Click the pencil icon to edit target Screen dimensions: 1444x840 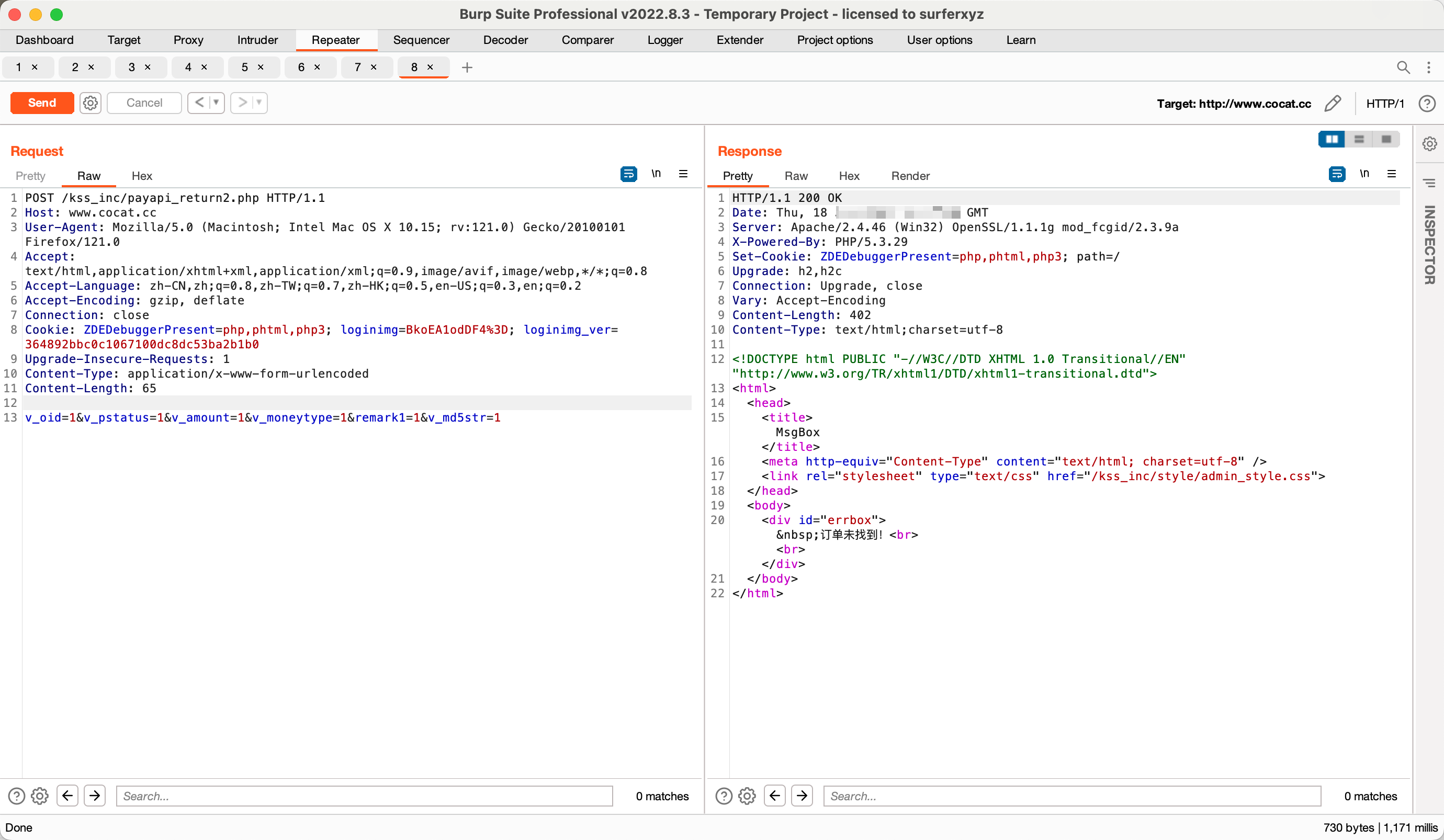[x=1333, y=103]
